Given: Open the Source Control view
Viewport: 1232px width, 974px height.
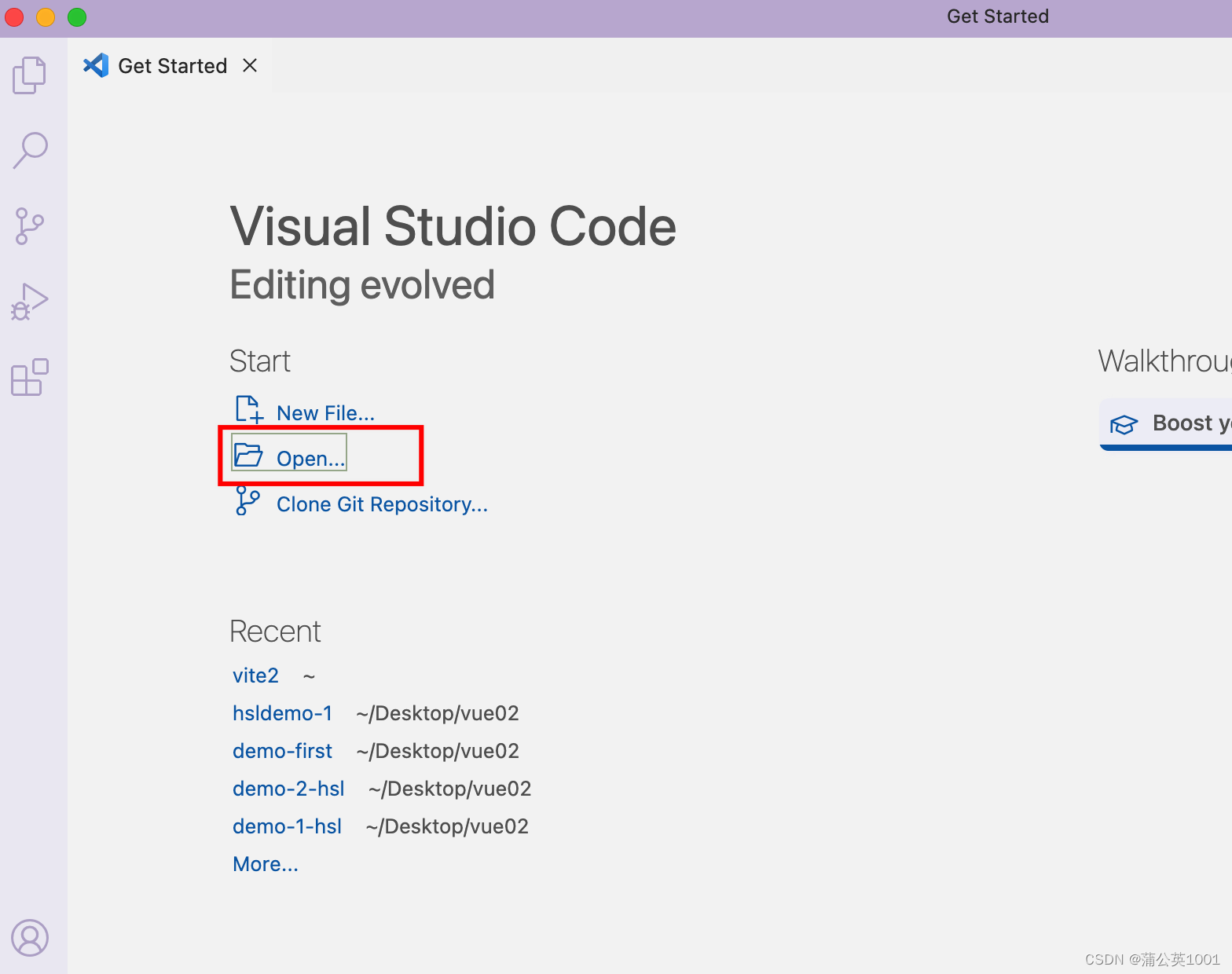Looking at the screenshot, I should (x=30, y=226).
